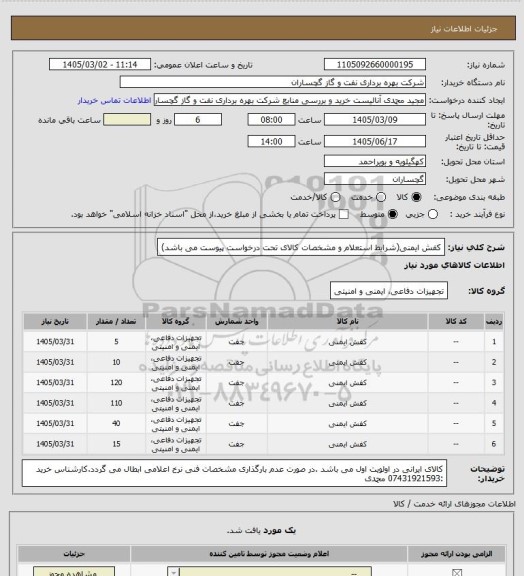Click the remaining days field showing 6

pyautogui.click(x=198, y=120)
